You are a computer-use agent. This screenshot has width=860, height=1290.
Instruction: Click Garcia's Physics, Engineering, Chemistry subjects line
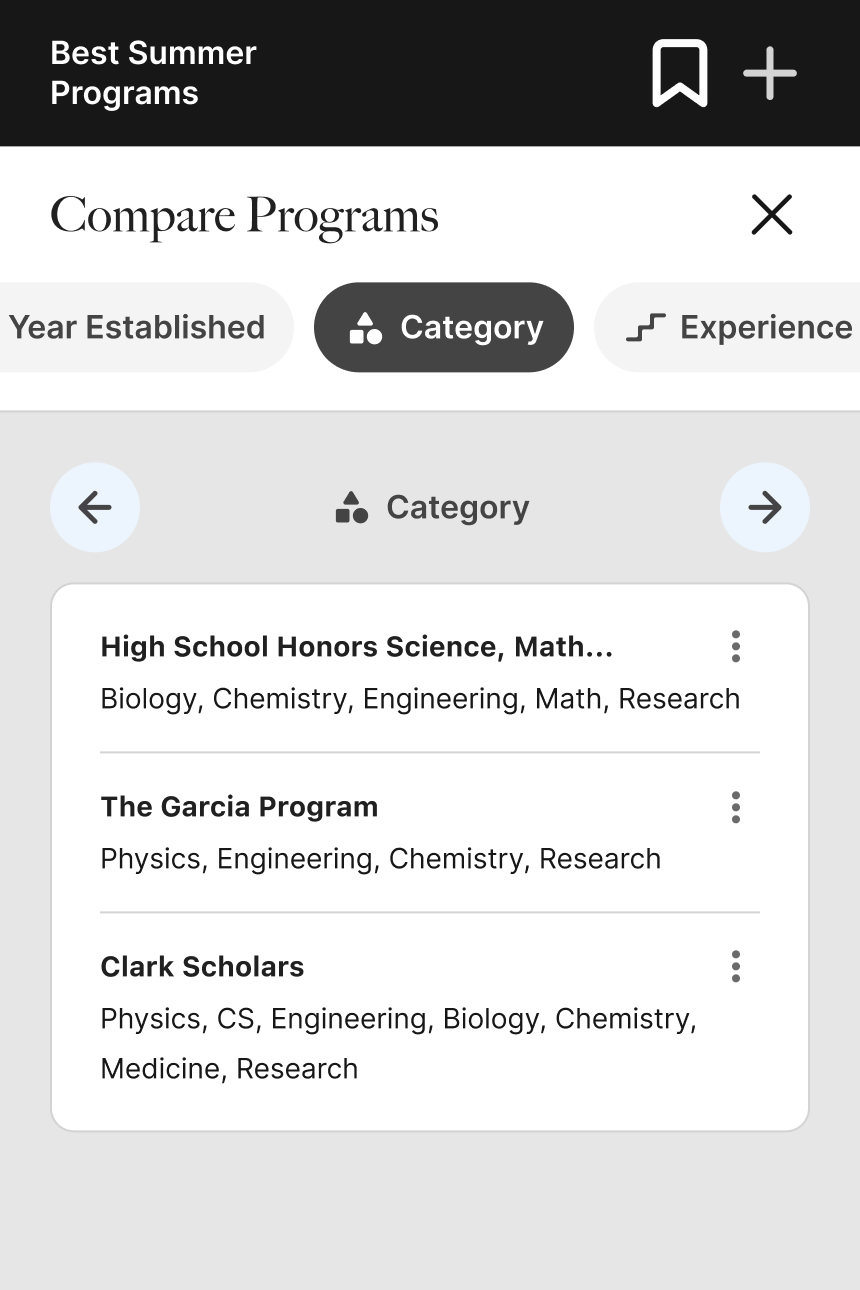[x=380, y=859]
